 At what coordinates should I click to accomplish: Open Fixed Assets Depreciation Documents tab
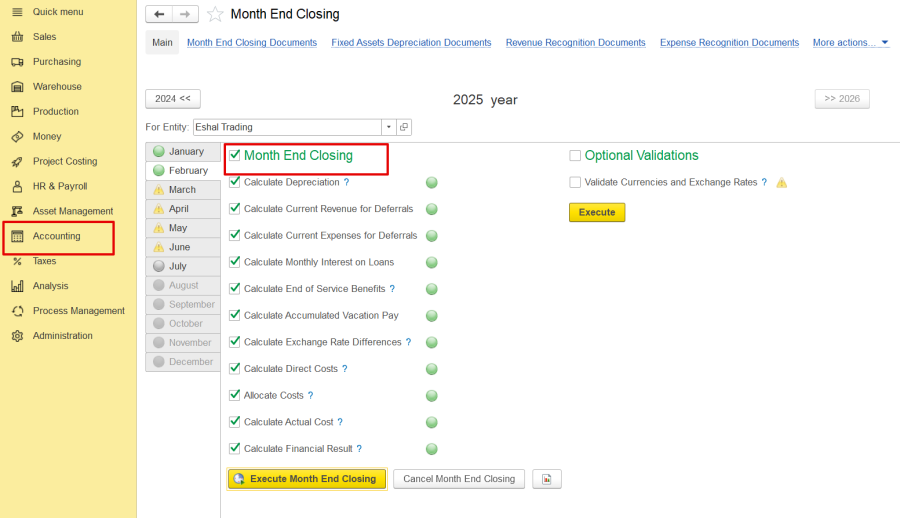411,43
